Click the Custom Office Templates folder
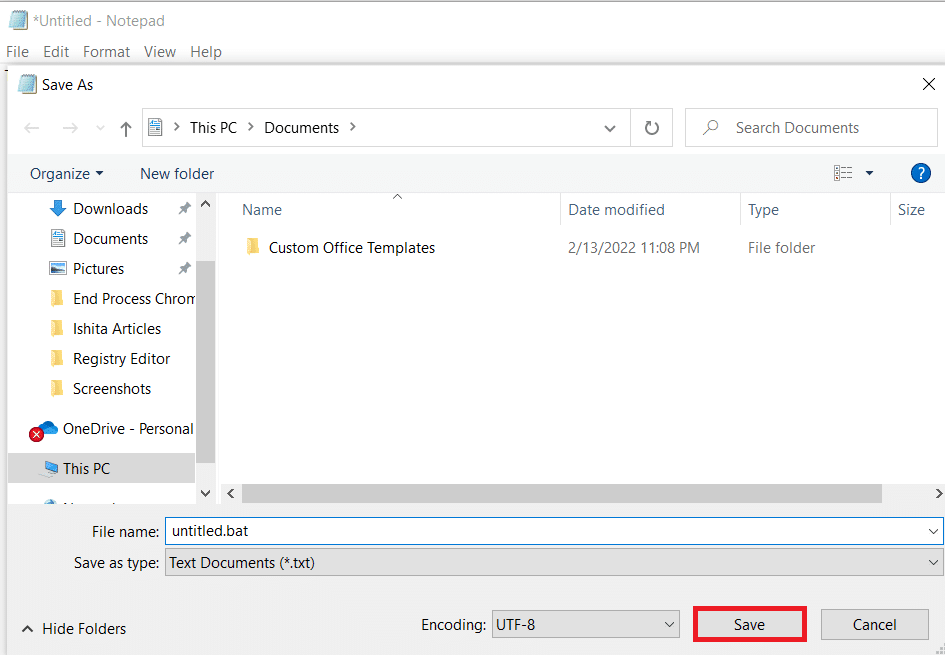 point(351,248)
